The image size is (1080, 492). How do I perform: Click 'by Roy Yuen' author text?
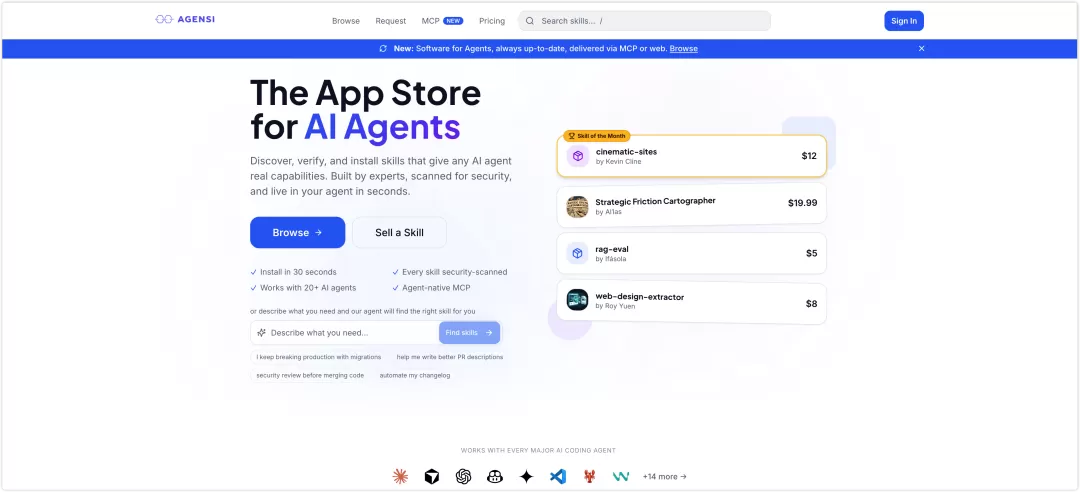(x=615, y=306)
